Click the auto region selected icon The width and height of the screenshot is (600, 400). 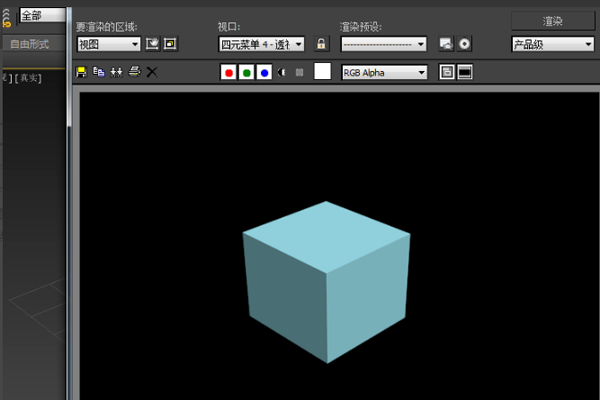point(170,44)
